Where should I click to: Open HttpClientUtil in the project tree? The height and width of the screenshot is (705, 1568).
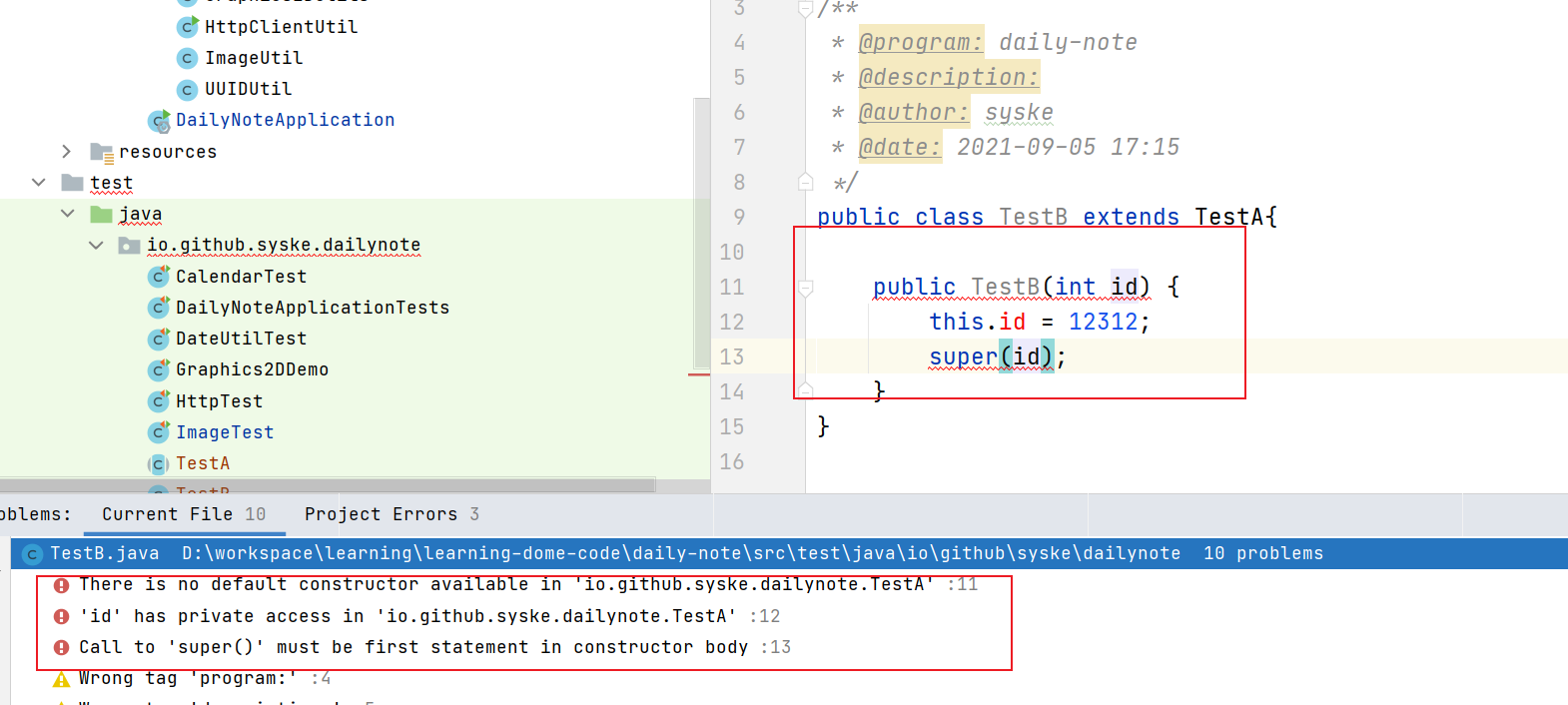click(x=281, y=27)
